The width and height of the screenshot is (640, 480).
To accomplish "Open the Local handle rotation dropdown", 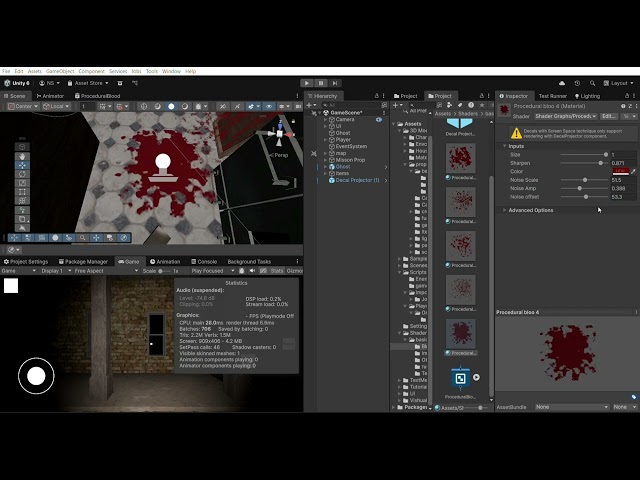I will [56, 106].
